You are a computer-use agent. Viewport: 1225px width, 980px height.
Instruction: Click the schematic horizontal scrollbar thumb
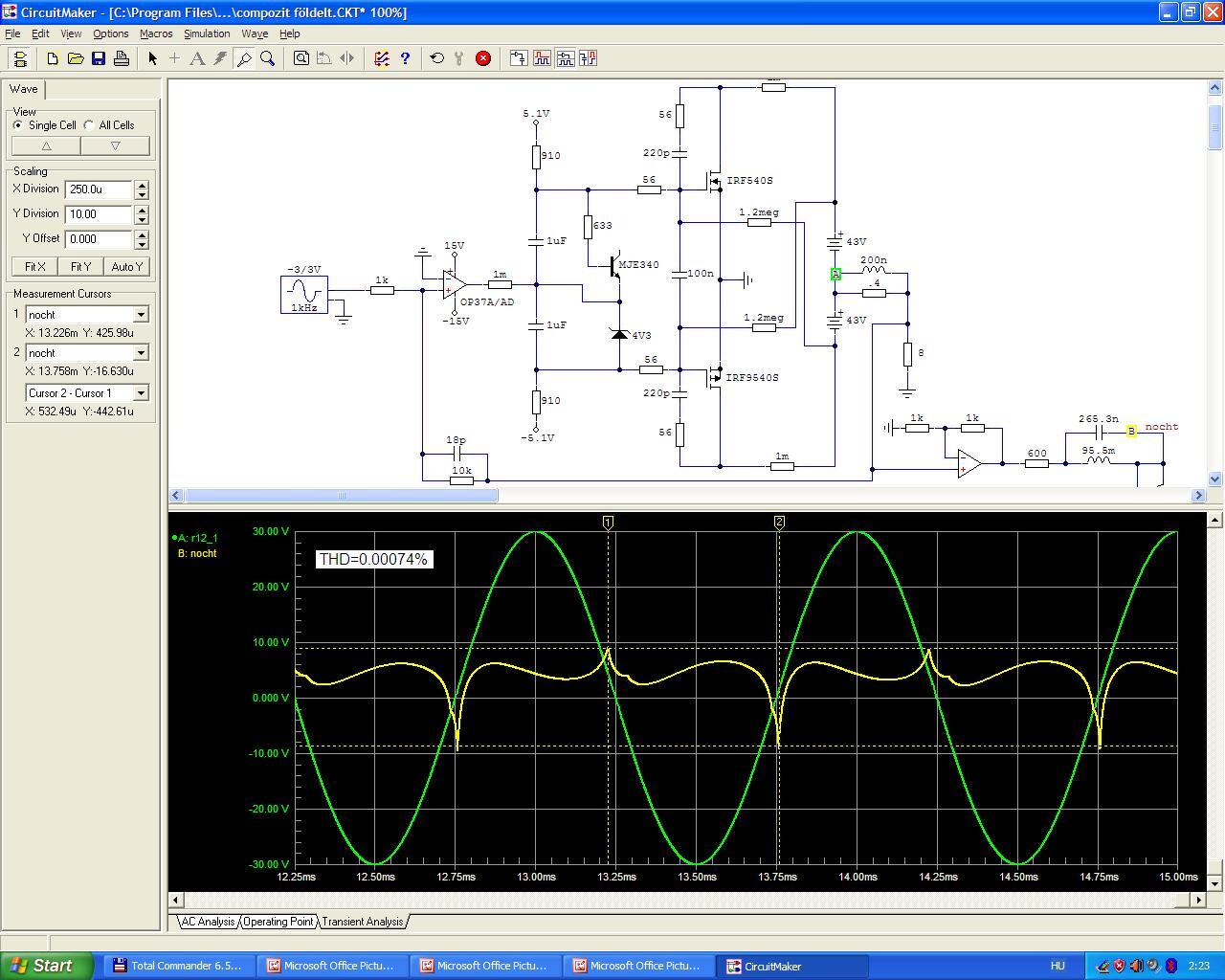(341, 495)
